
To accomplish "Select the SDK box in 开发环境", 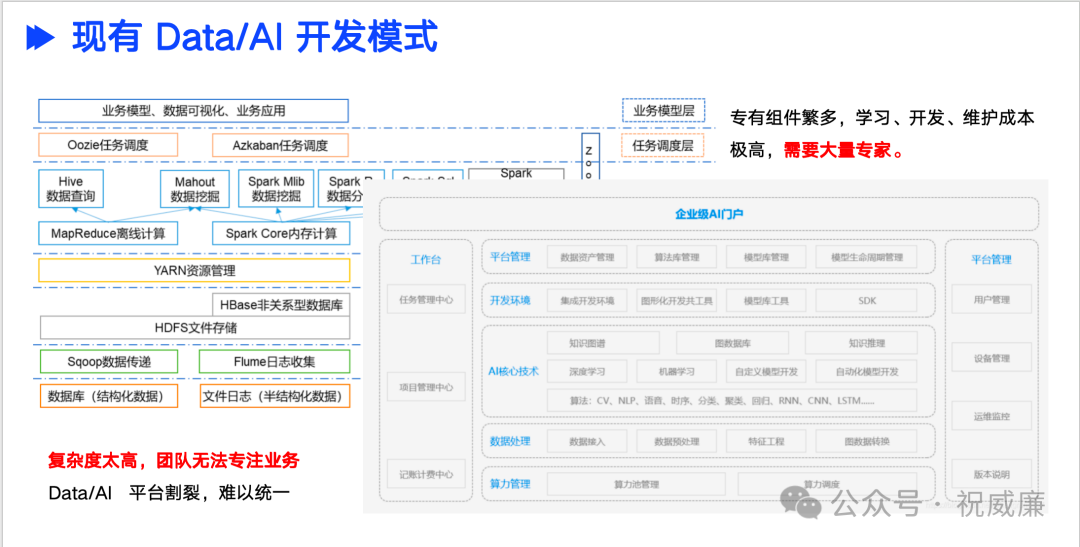I will click(866, 300).
